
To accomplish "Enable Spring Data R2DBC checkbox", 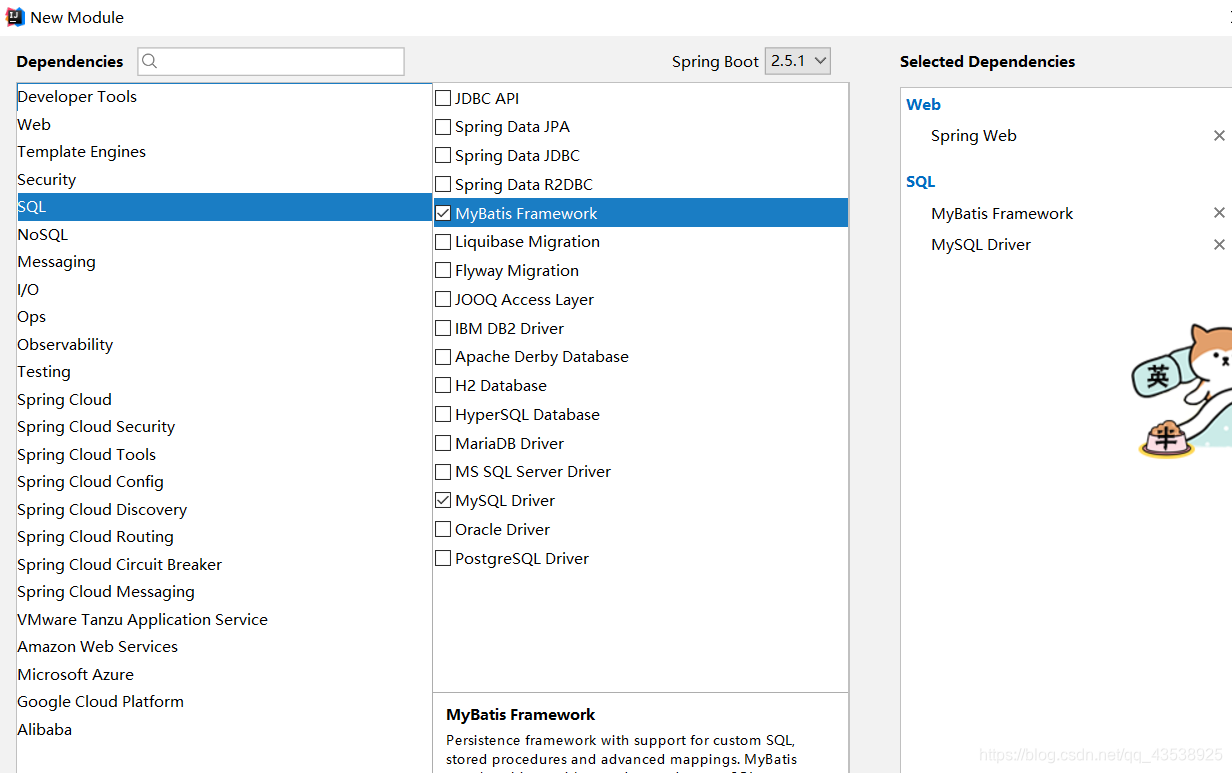I will click(443, 185).
